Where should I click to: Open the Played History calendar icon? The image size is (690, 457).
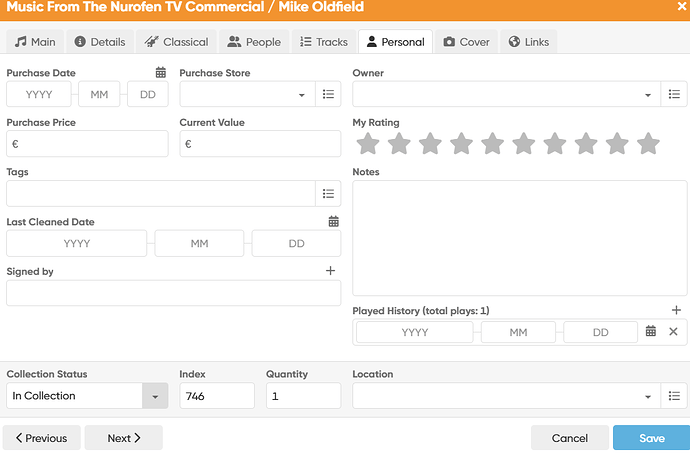pos(651,332)
